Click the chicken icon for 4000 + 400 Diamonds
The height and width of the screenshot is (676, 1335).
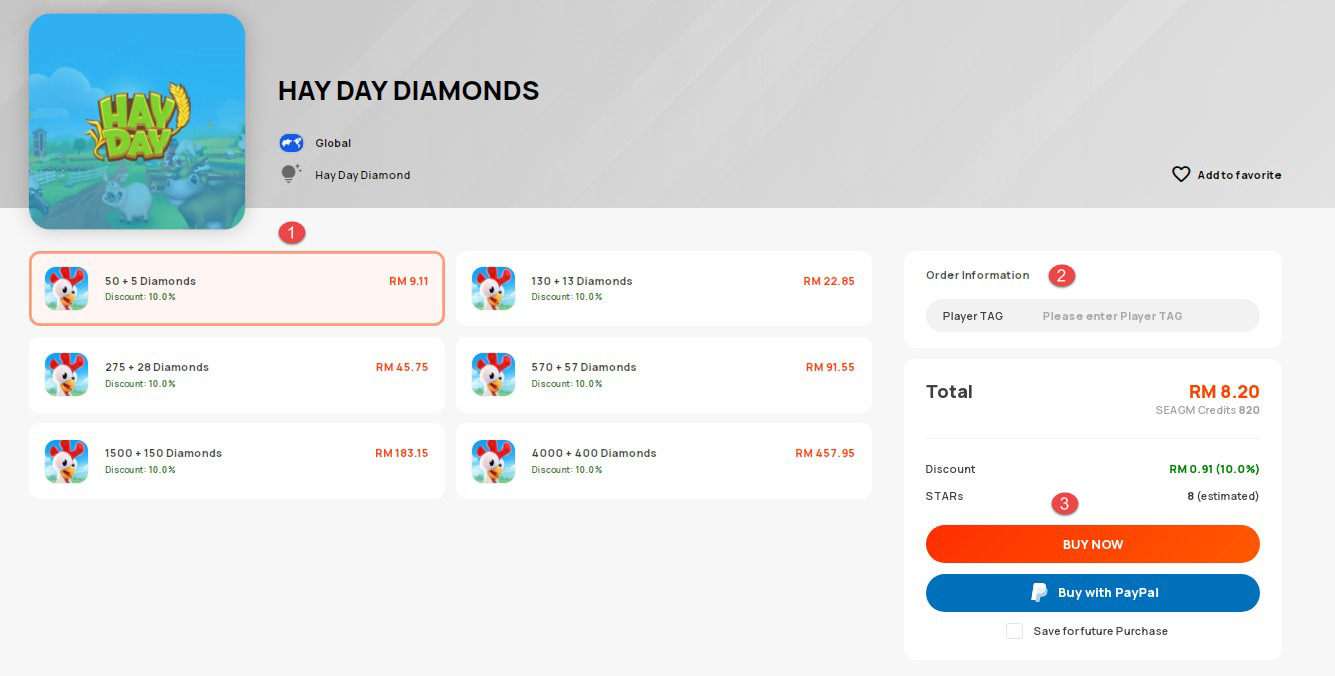click(493, 461)
